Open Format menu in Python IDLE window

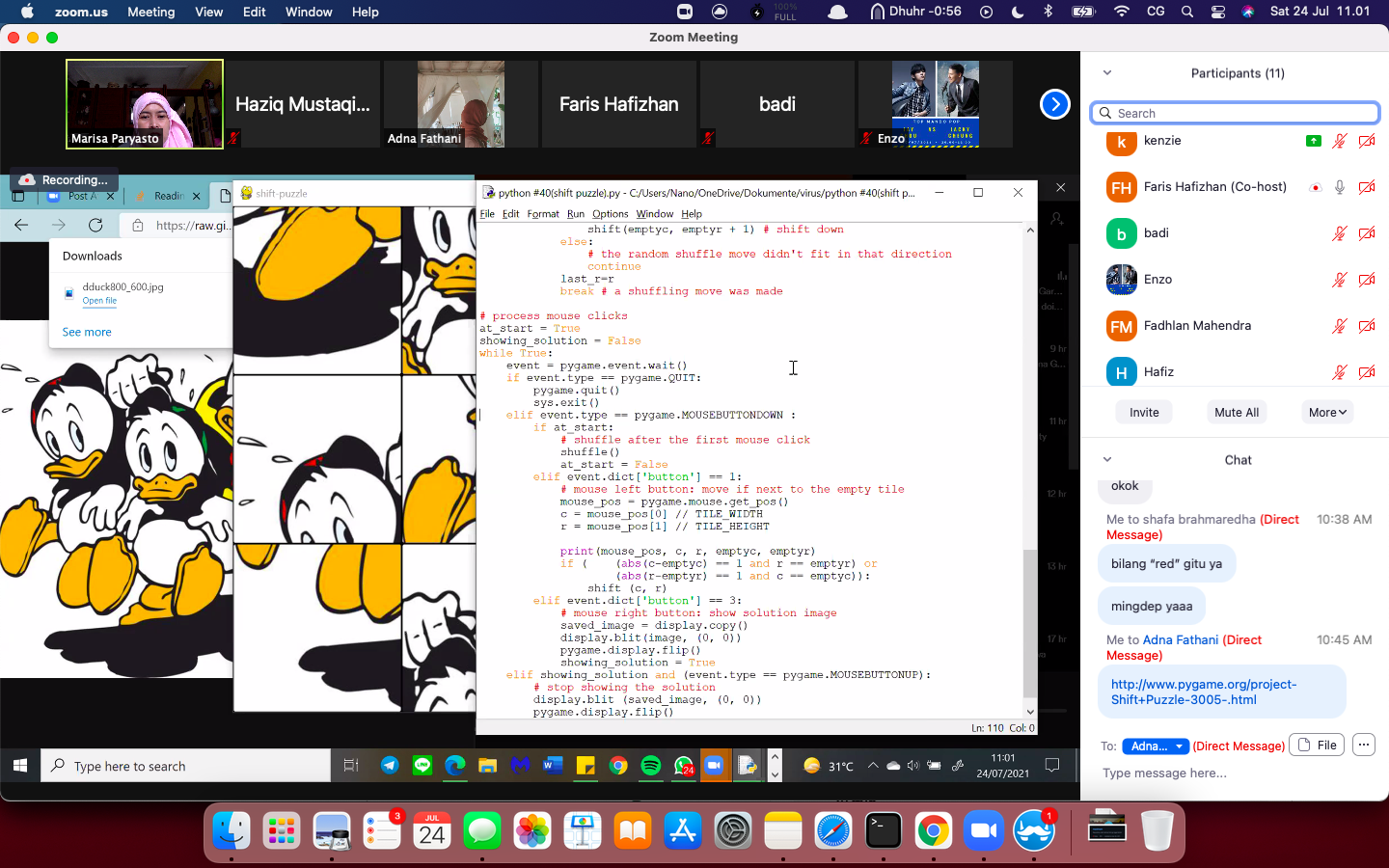pos(543,214)
